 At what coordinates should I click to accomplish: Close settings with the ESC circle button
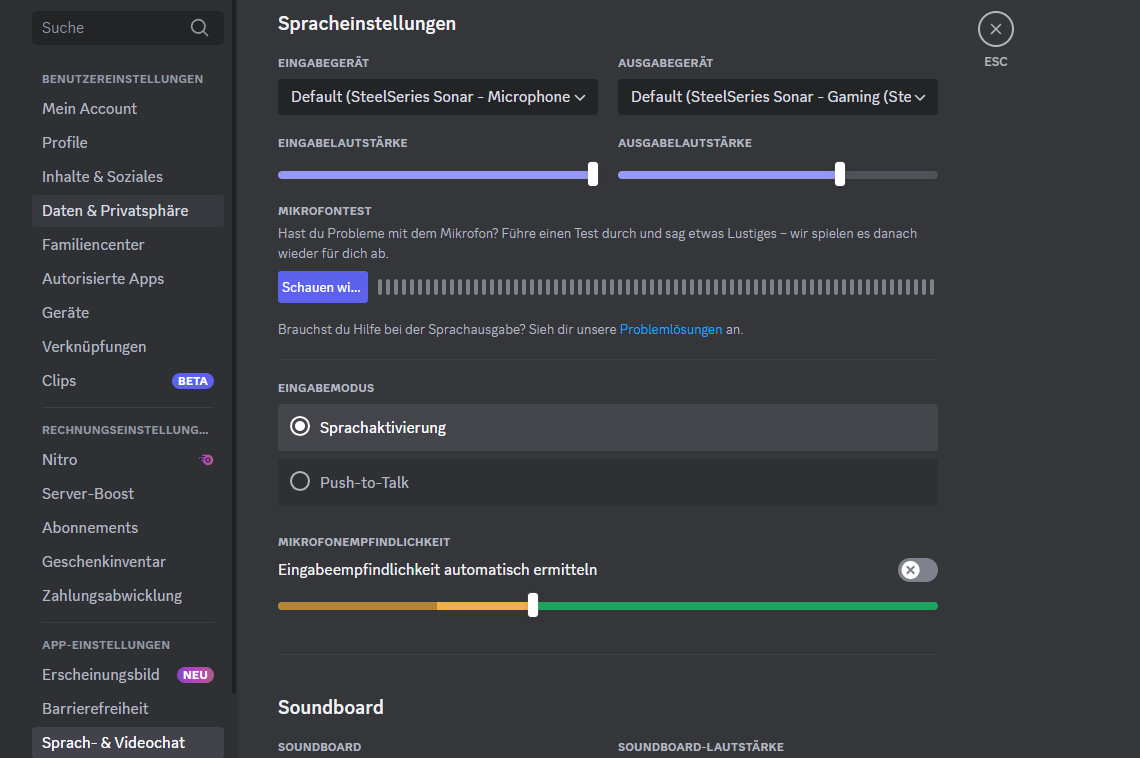[x=995, y=29]
